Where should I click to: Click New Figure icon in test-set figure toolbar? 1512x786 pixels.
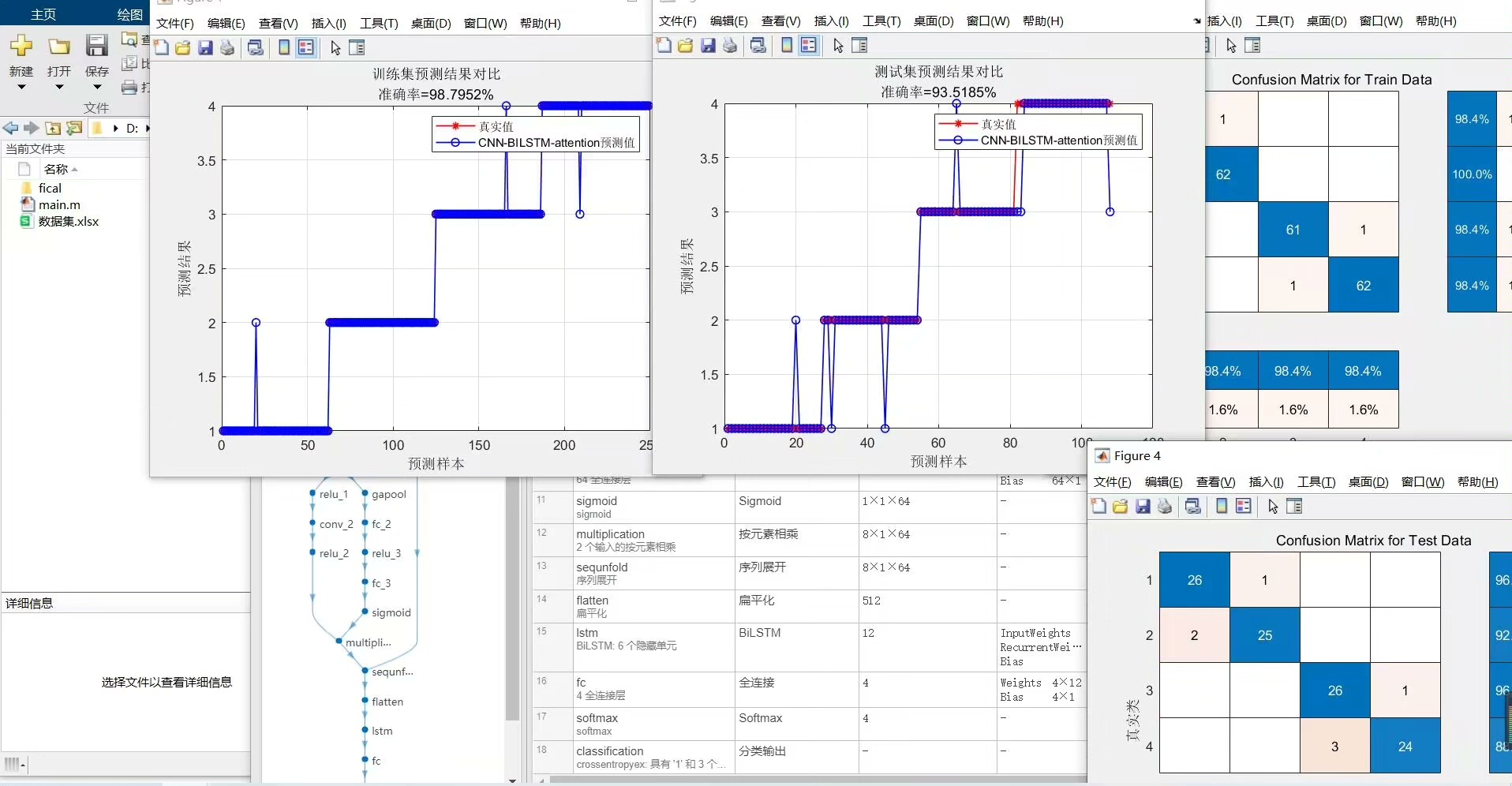point(664,46)
